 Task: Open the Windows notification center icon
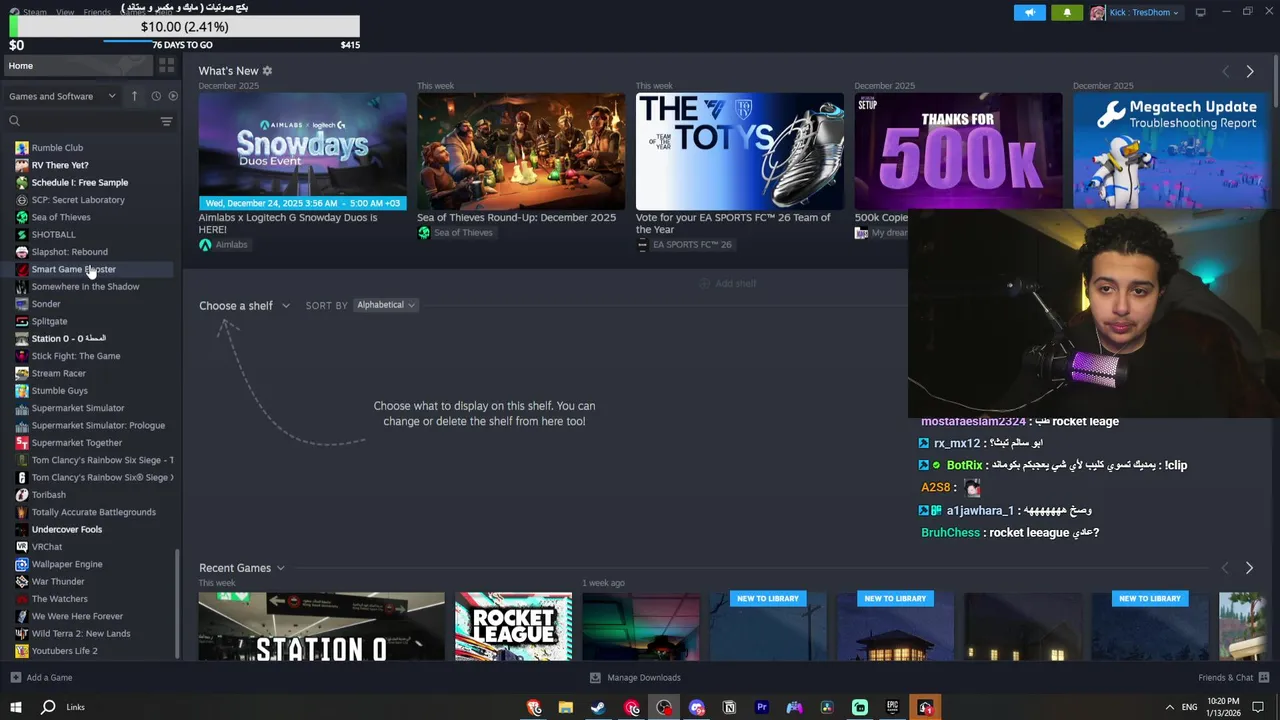click(x=1257, y=707)
